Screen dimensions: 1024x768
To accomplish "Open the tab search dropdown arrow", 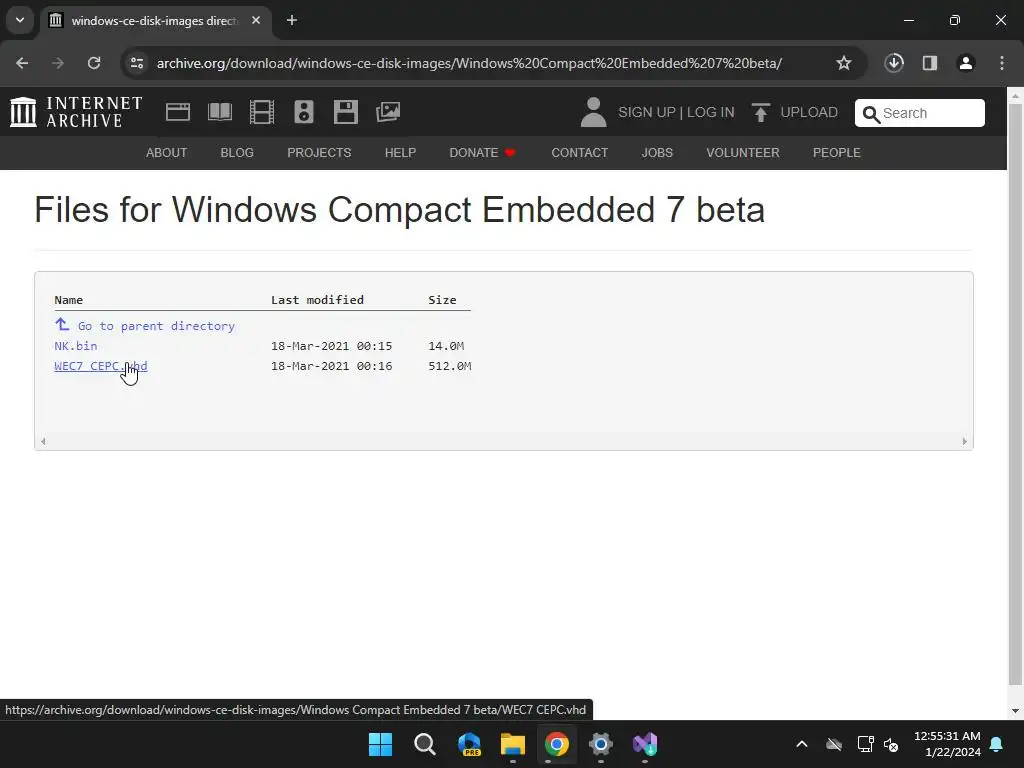I will pyautogui.click(x=20, y=20).
